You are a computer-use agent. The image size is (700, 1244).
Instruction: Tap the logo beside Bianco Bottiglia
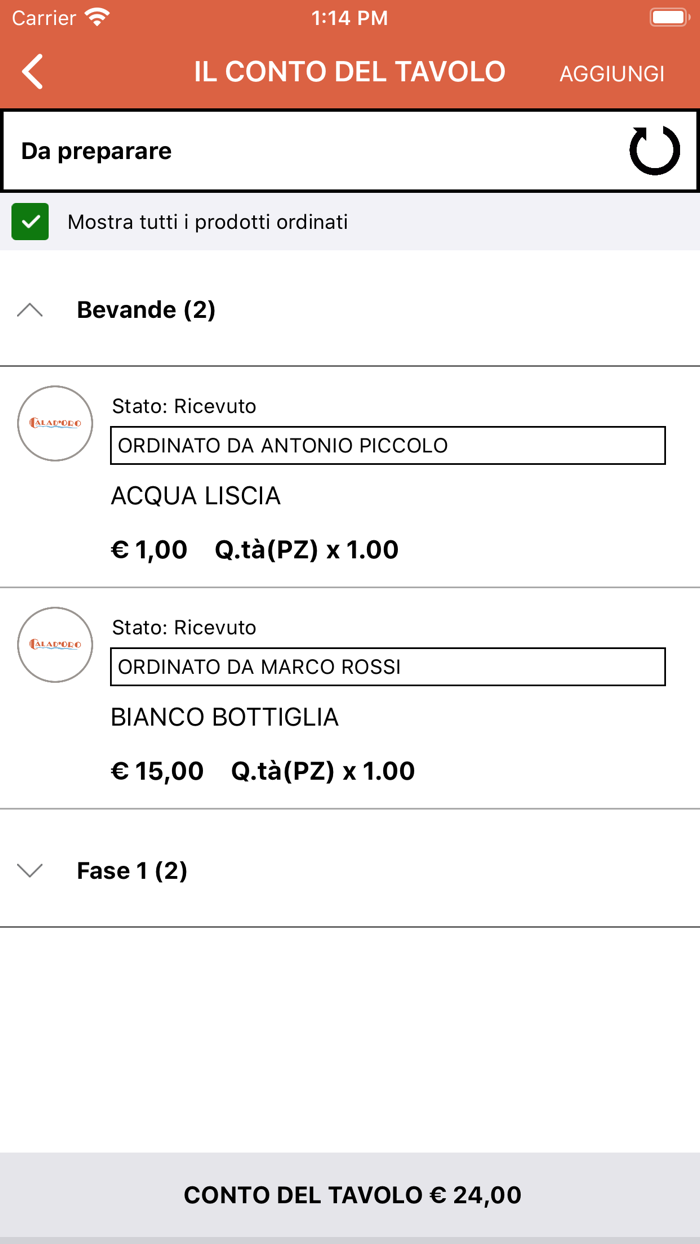pyautogui.click(x=55, y=645)
